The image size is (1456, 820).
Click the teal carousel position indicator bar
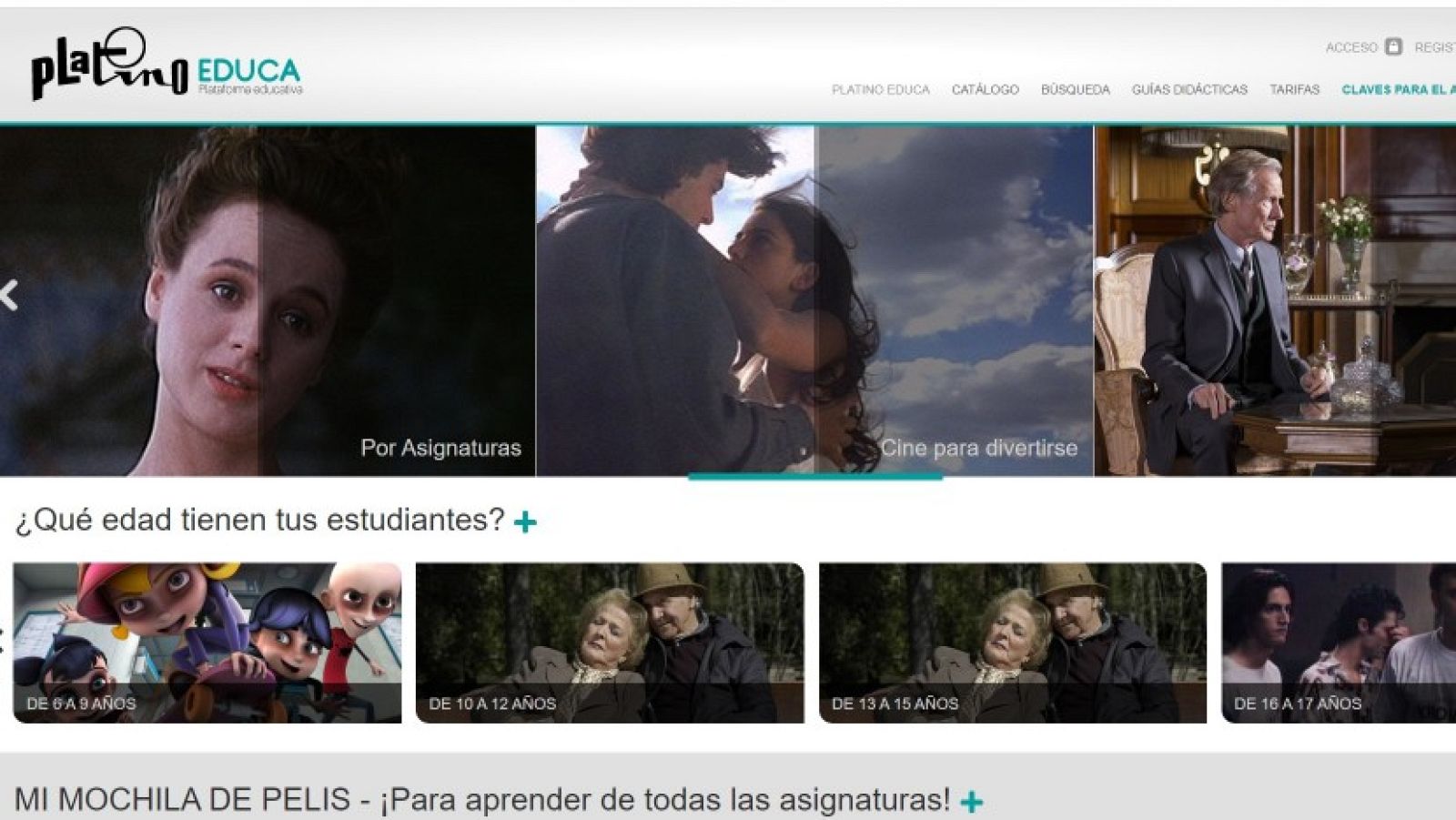tap(816, 474)
